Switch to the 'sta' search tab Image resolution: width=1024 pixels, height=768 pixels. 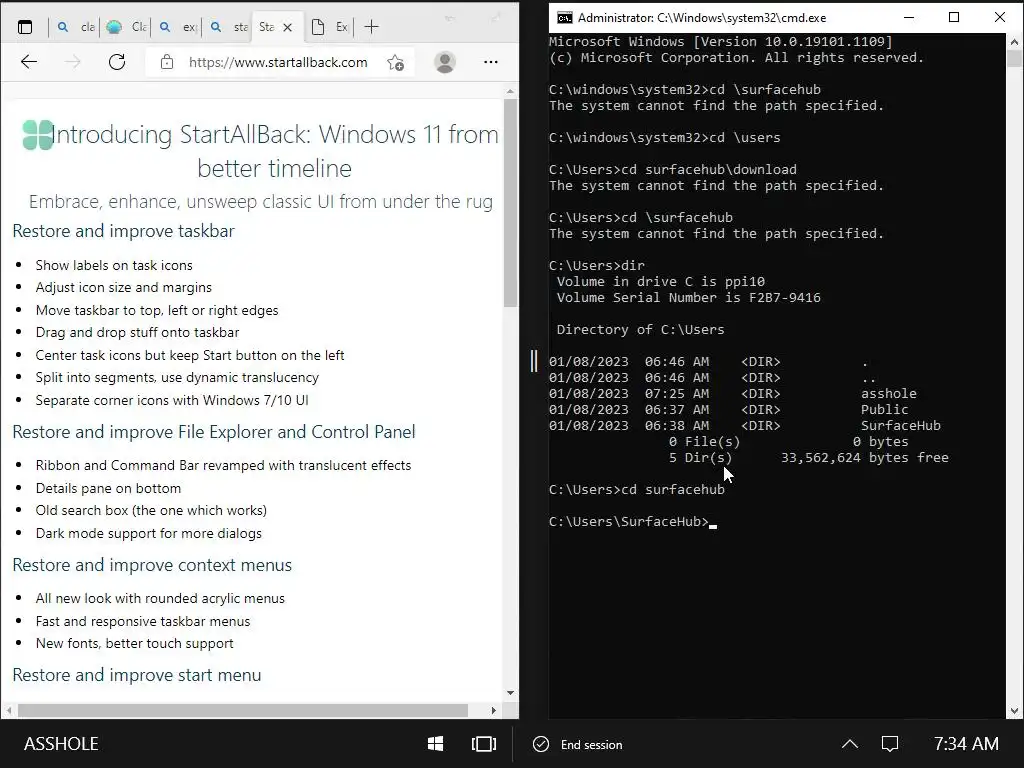(x=228, y=27)
